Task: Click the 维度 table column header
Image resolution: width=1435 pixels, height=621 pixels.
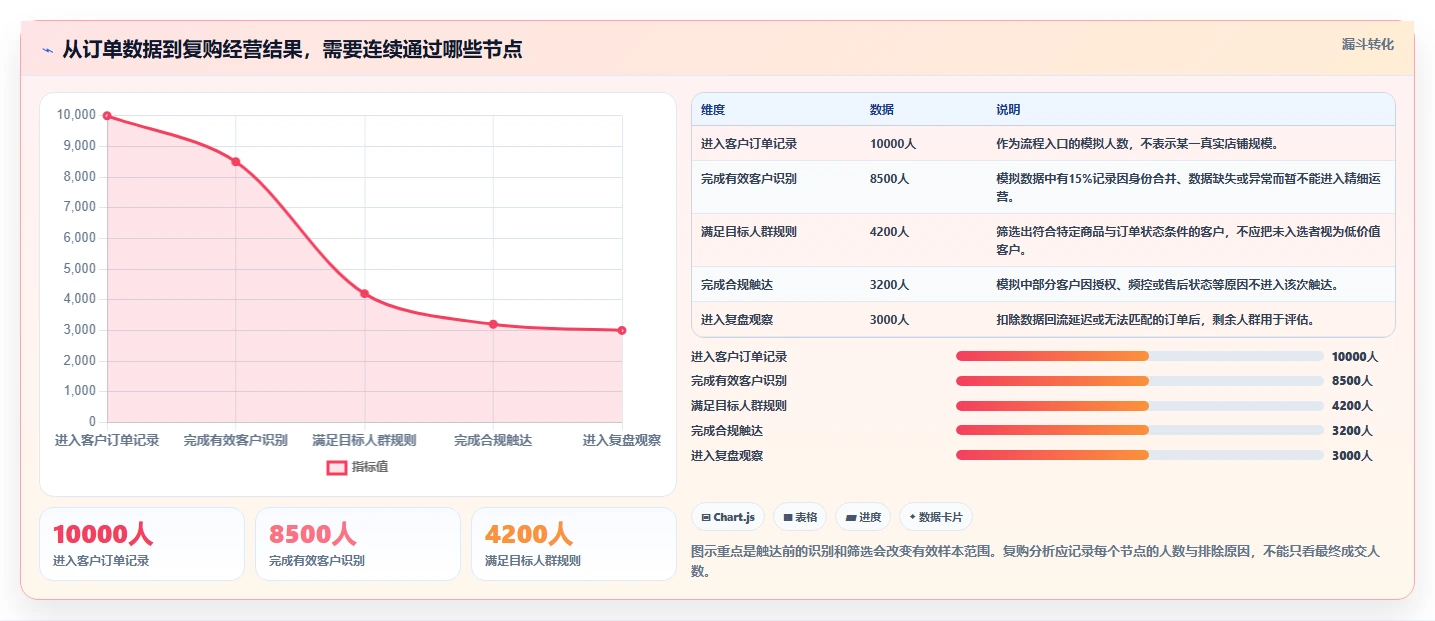Action: point(713,109)
